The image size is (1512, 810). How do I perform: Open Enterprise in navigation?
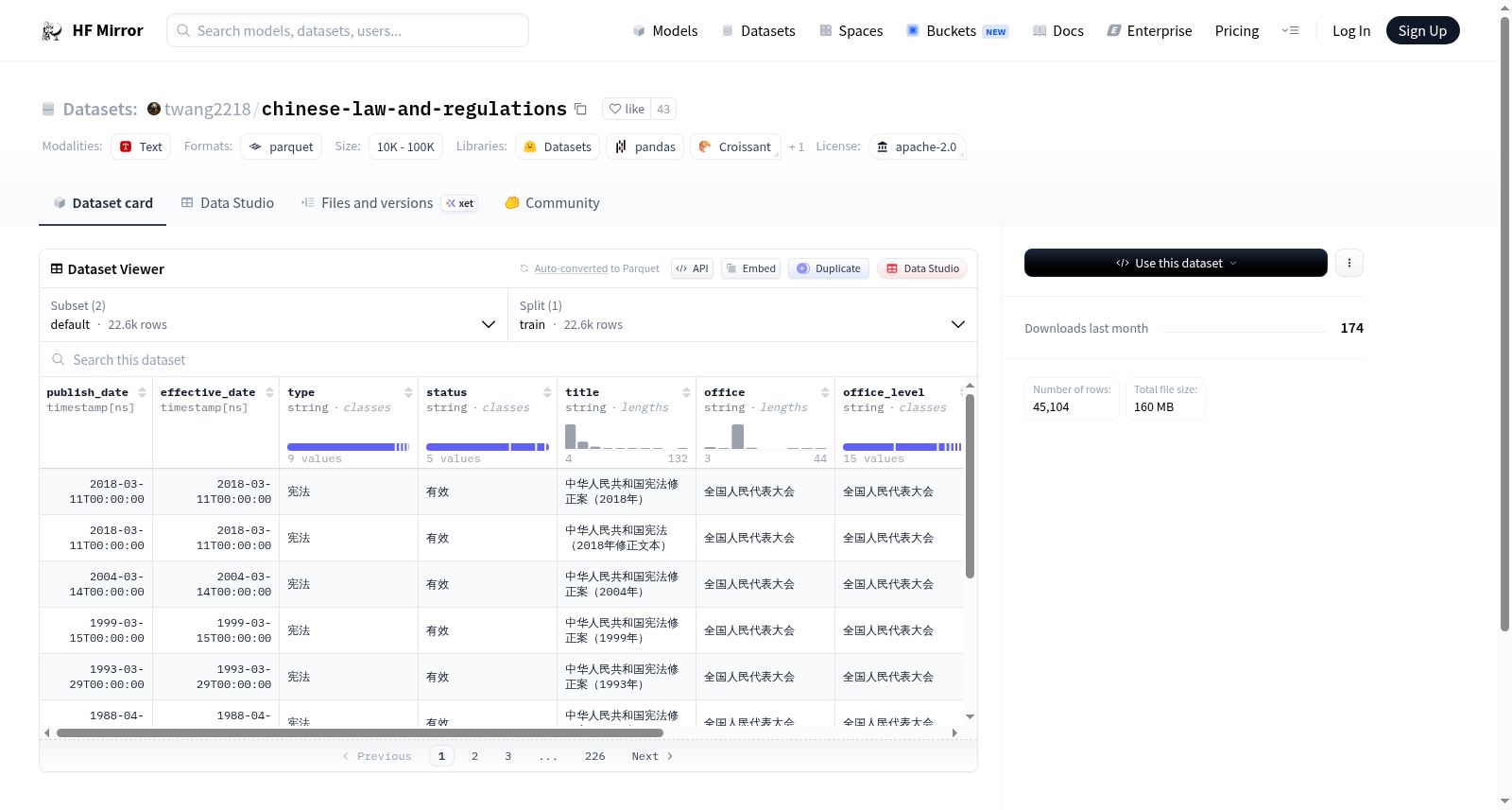[x=1149, y=30]
